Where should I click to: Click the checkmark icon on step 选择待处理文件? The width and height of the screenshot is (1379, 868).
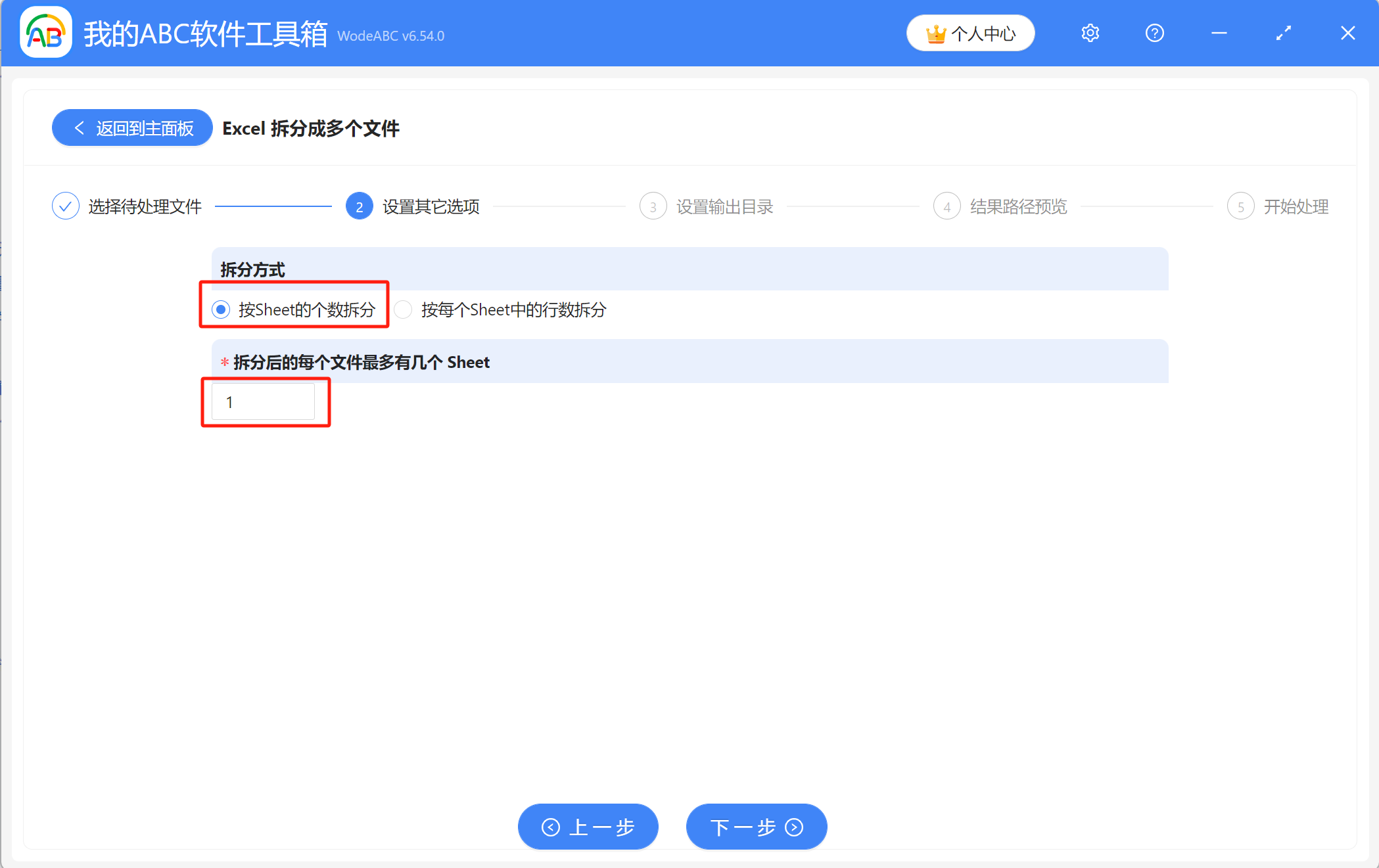pos(66,206)
